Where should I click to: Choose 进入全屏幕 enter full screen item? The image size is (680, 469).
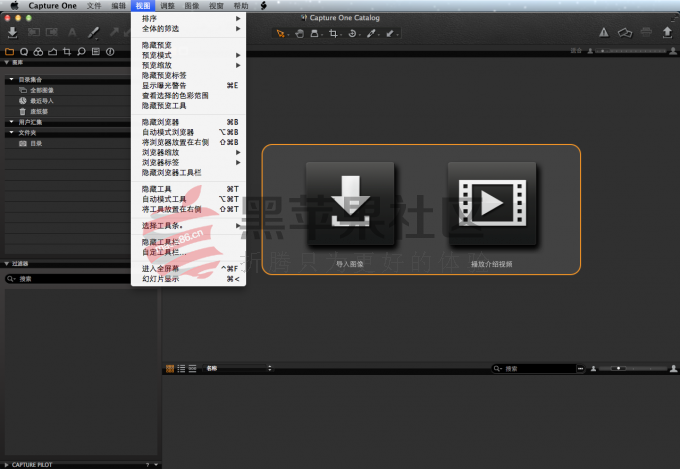coord(189,269)
